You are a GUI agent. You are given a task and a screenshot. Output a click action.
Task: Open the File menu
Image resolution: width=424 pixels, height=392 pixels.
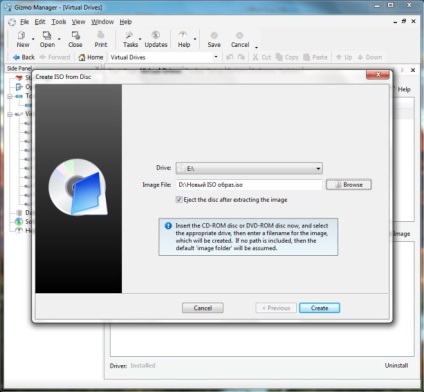point(24,22)
